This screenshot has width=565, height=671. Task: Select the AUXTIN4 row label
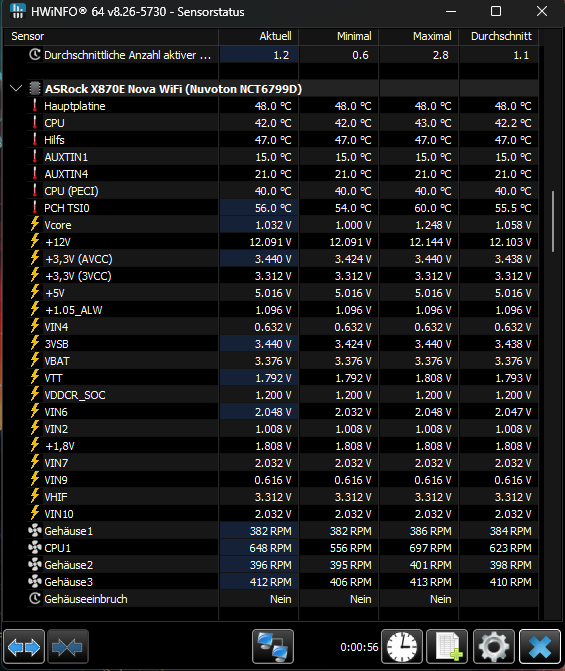pyautogui.click(x=66, y=174)
